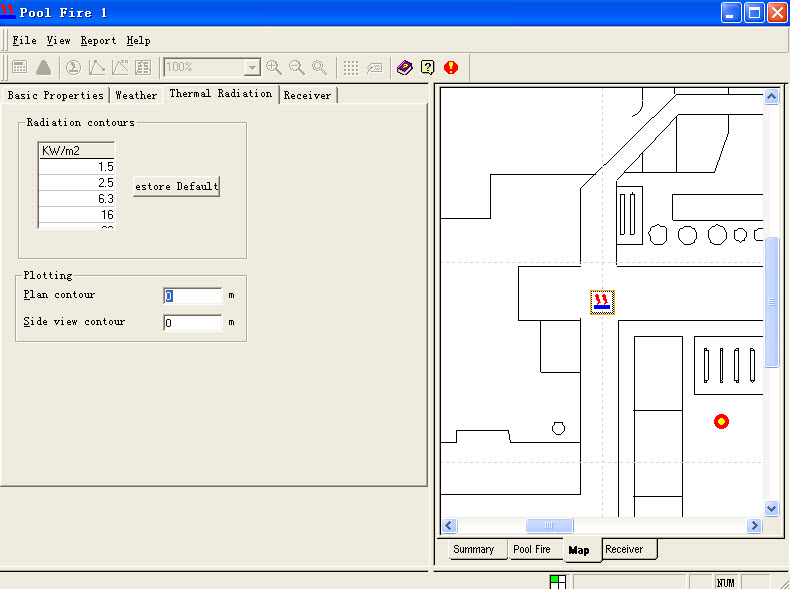
Task: Click the map scroll down arrow
Action: [x=771, y=508]
